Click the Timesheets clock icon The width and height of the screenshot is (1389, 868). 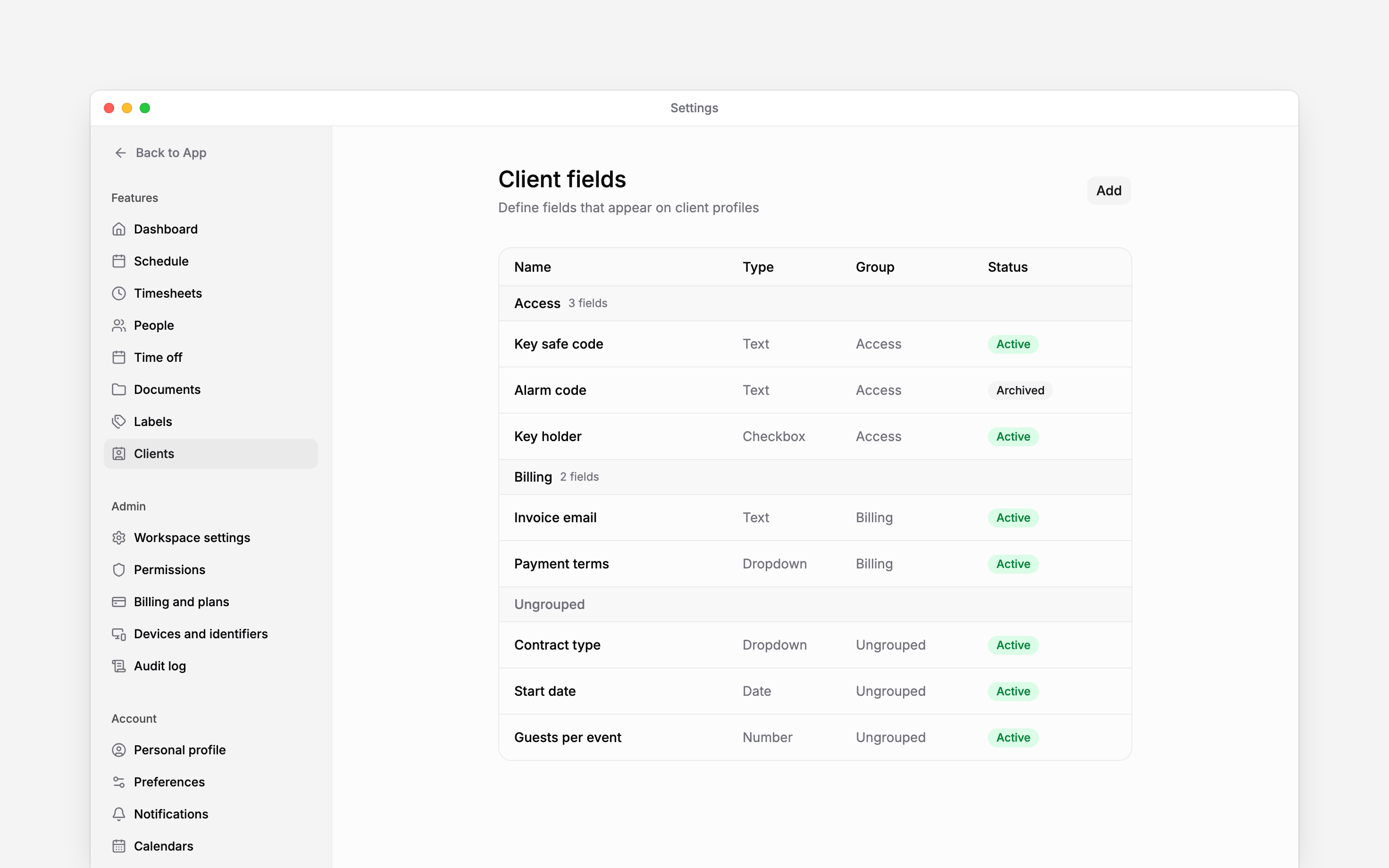point(119,293)
